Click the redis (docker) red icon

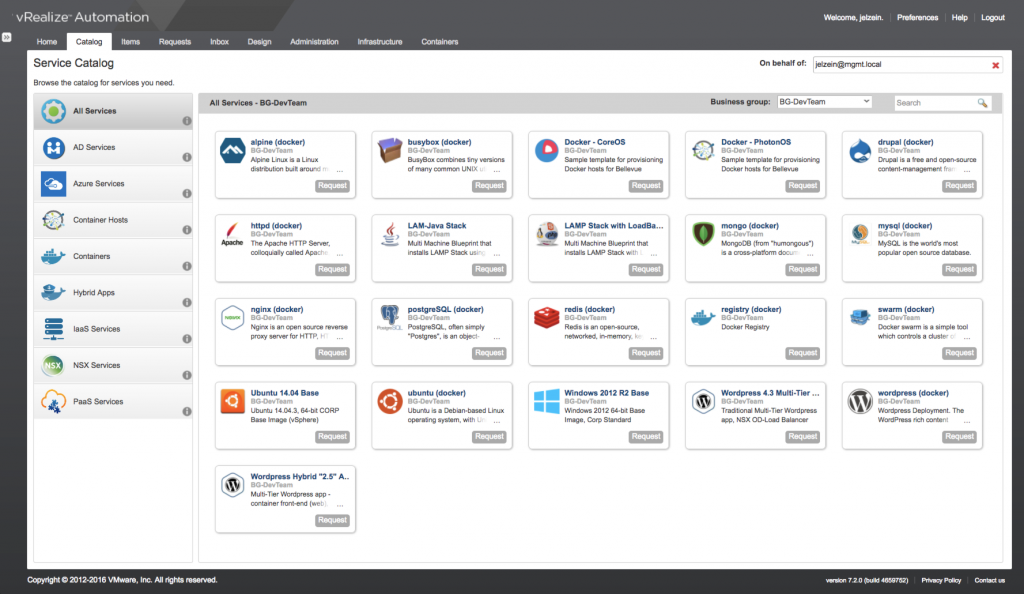pos(547,318)
